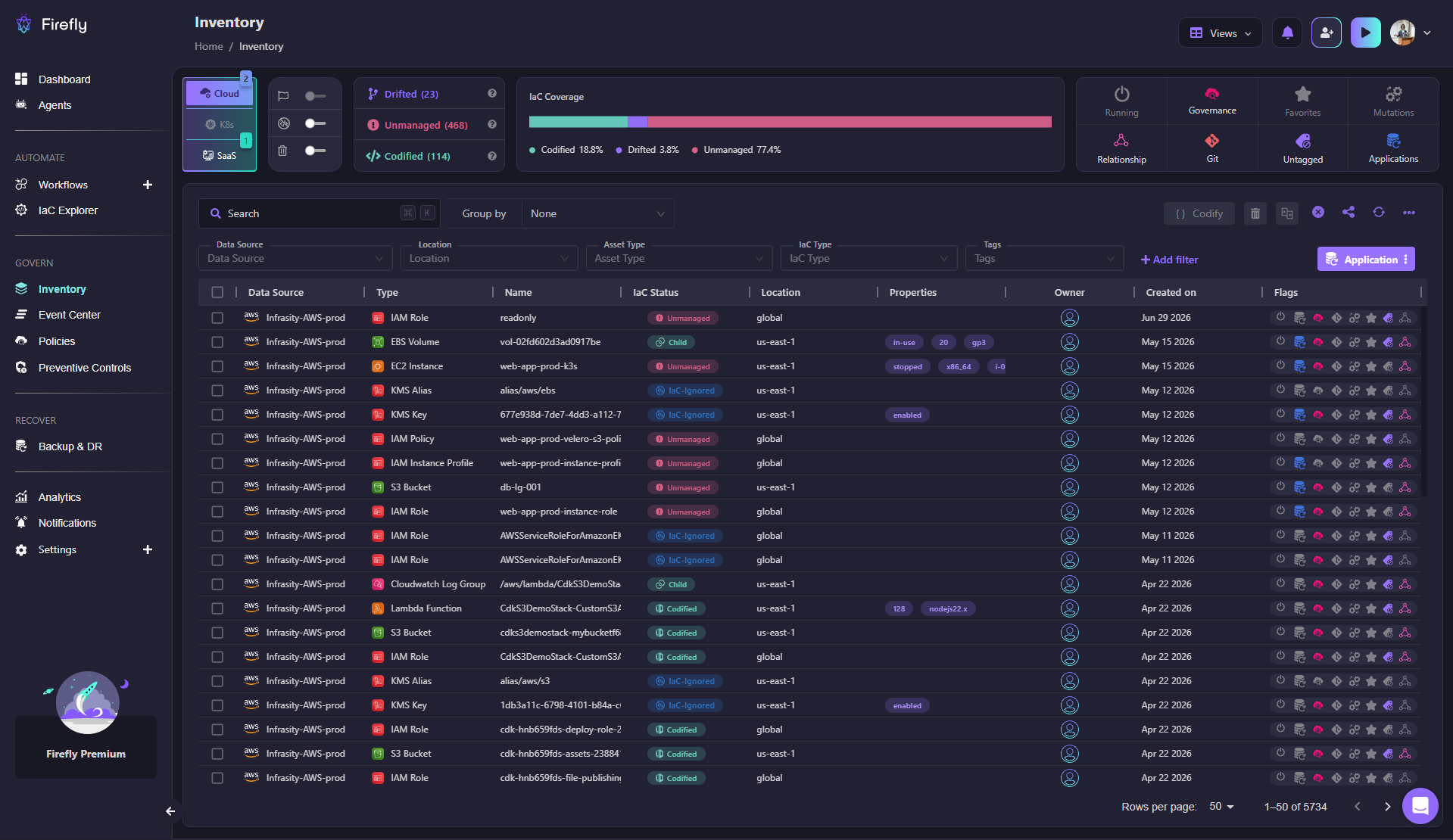Image resolution: width=1453 pixels, height=840 pixels.
Task: Clear filters with the purple X icon
Action: click(x=1318, y=213)
